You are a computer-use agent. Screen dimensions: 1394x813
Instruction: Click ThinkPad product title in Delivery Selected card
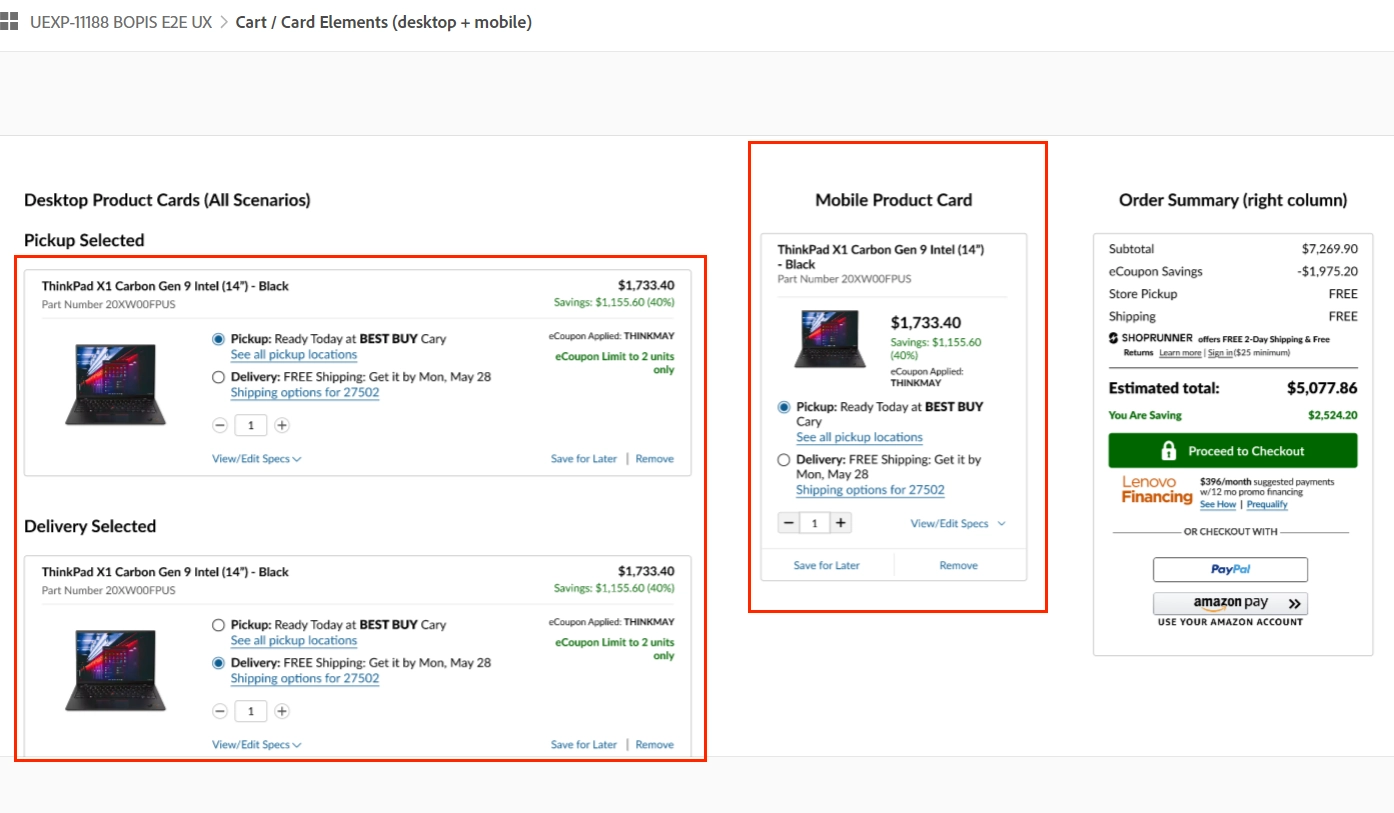click(x=165, y=572)
